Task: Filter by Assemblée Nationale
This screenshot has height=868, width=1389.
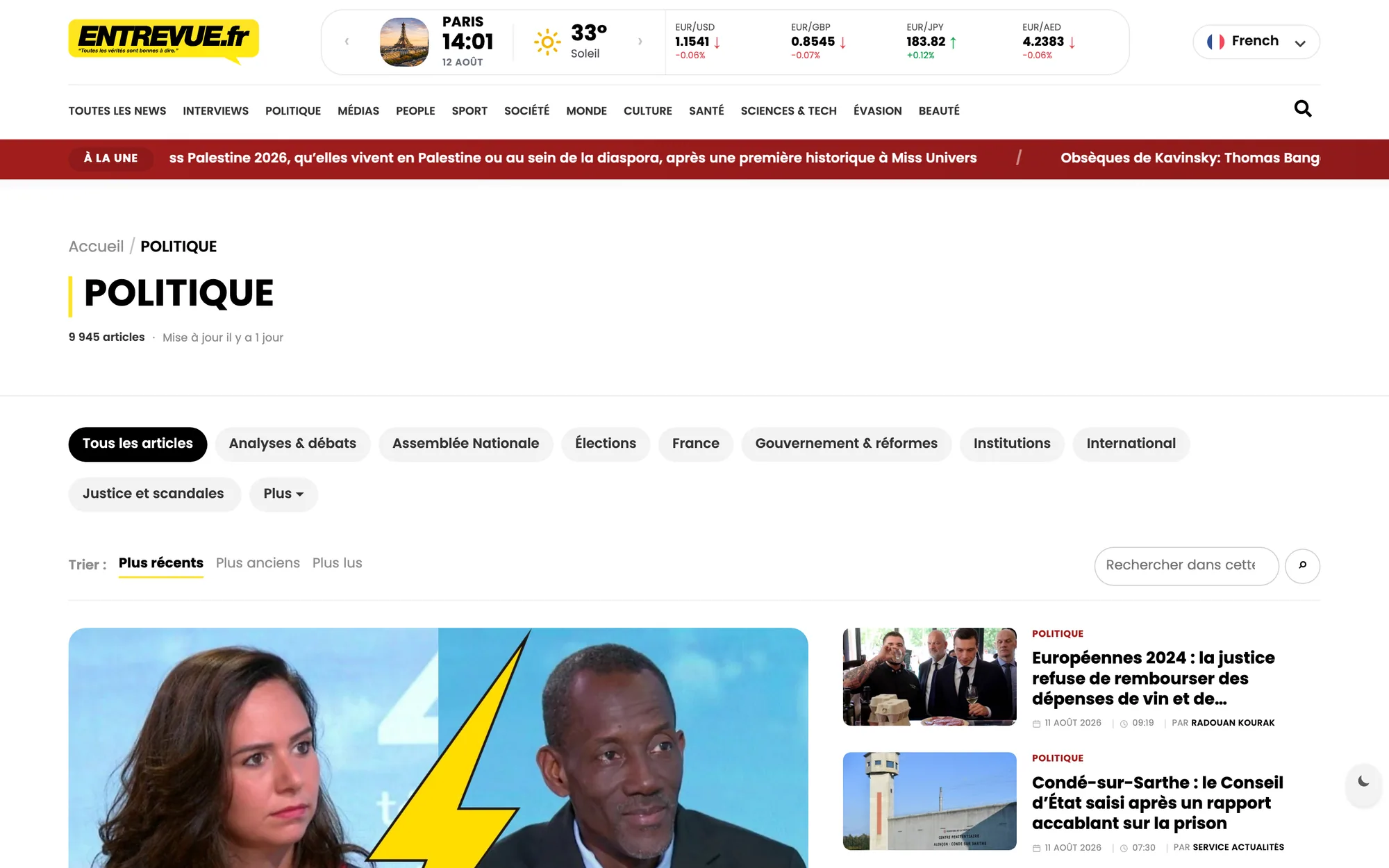Action: click(465, 444)
